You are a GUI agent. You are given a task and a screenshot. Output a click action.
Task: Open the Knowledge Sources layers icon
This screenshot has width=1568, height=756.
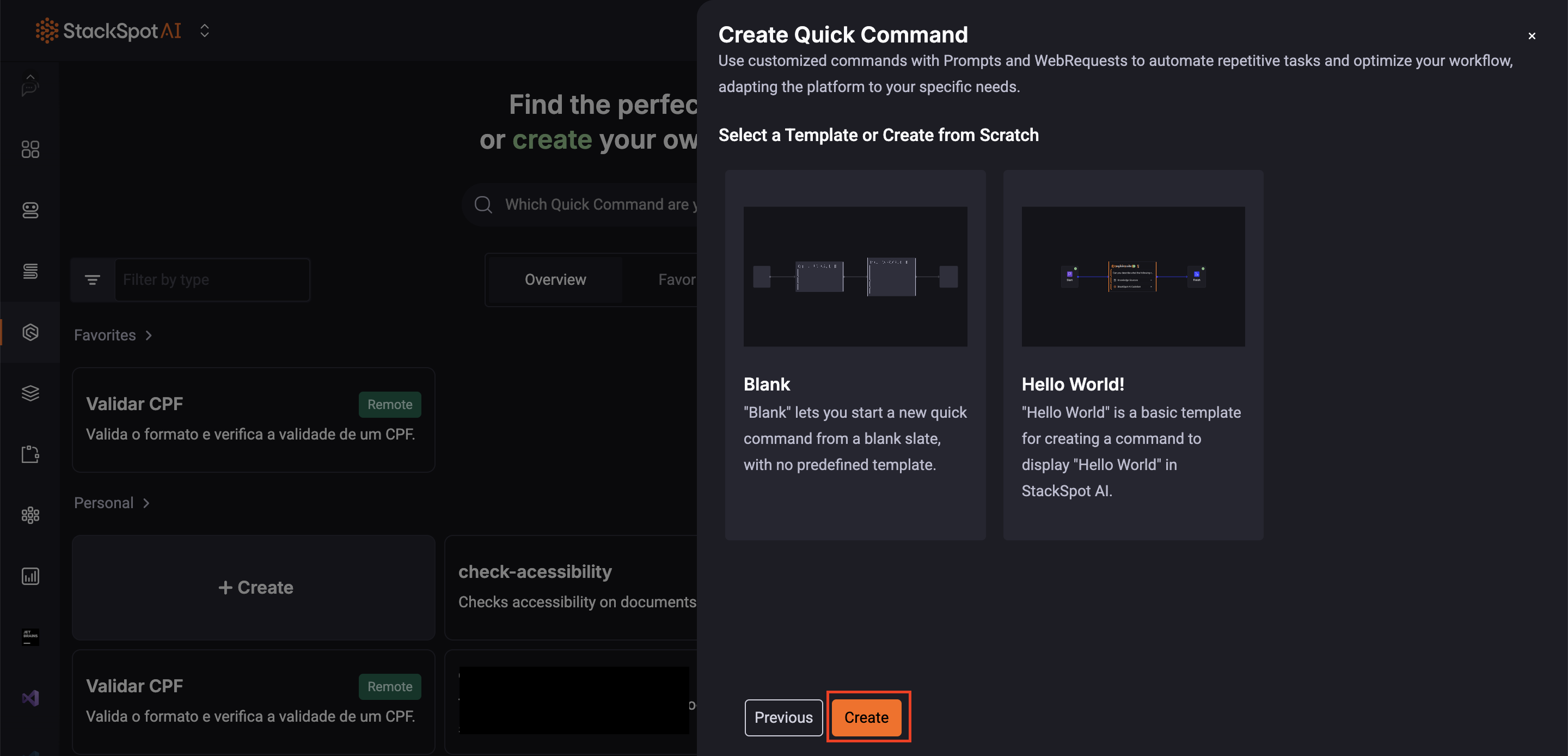[x=30, y=393]
